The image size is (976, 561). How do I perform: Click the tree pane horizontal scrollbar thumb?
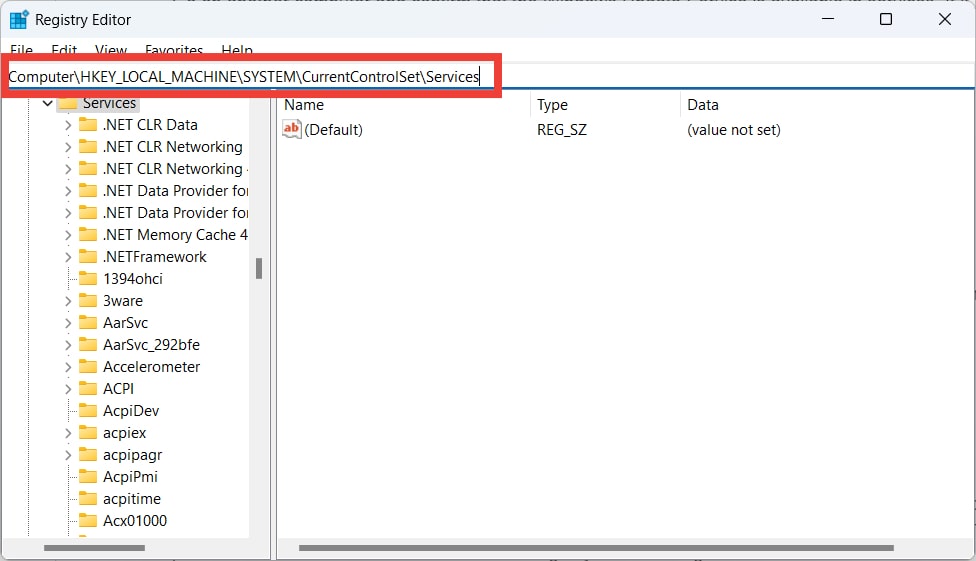[x=94, y=548]
